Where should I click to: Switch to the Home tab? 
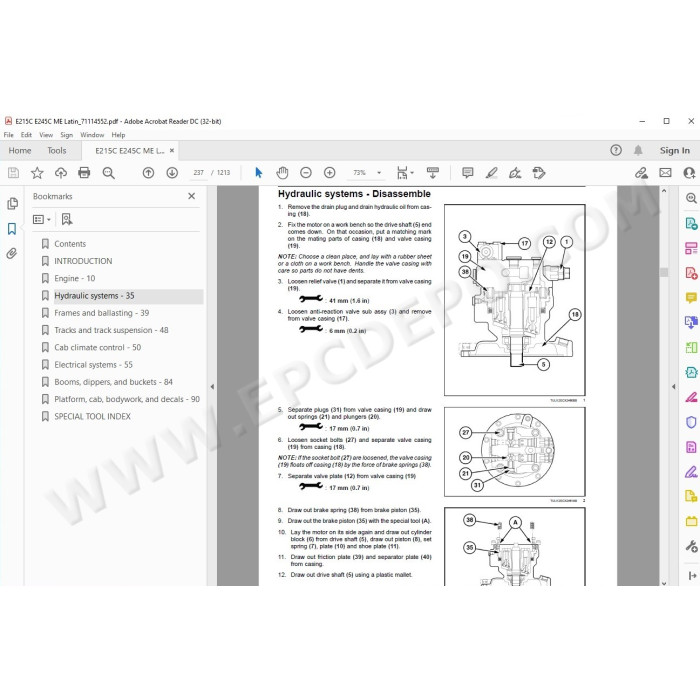tap(20, 151)
